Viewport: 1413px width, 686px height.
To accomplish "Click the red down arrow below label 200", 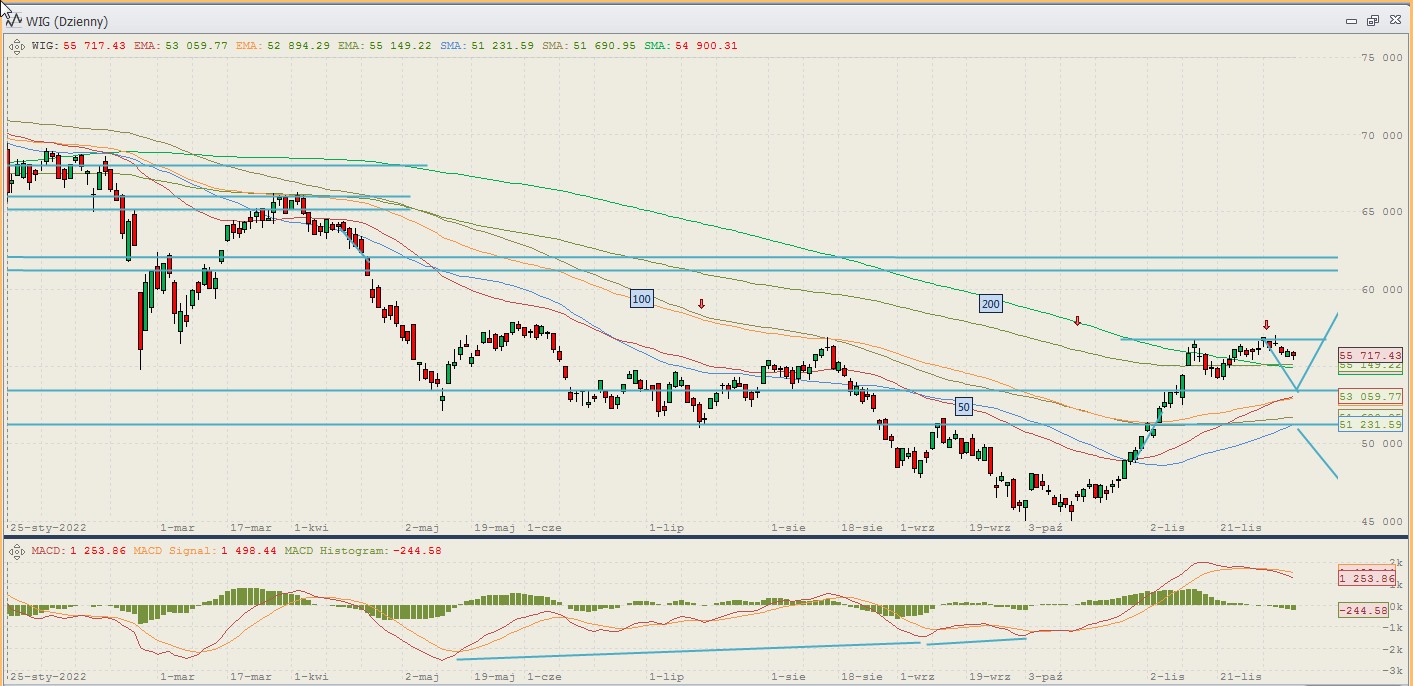I will 1077,321.
